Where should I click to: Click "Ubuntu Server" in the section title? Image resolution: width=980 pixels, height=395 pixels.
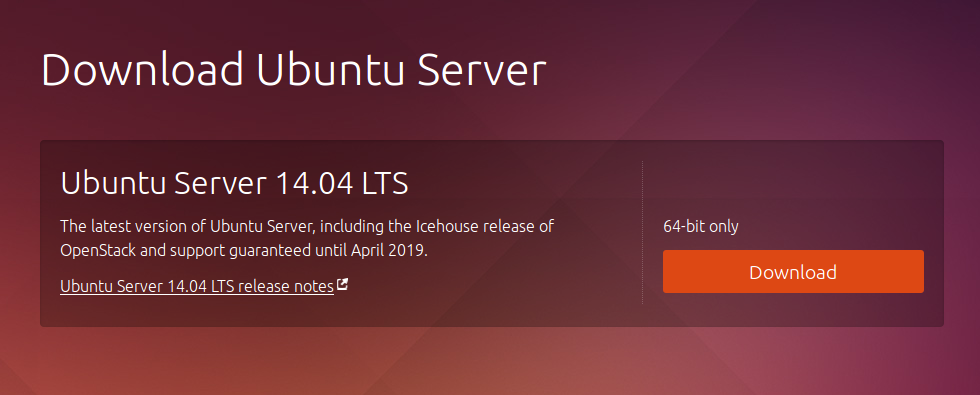pos(163,184)
